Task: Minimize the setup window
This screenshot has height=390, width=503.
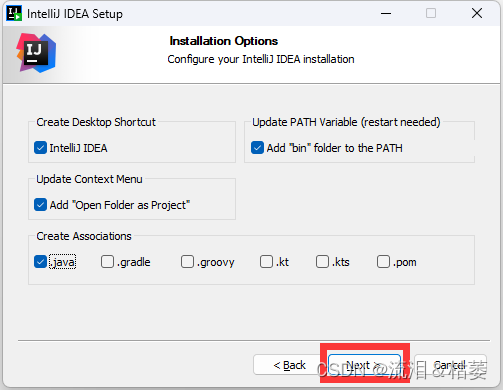Action: (x=386, y=14)
